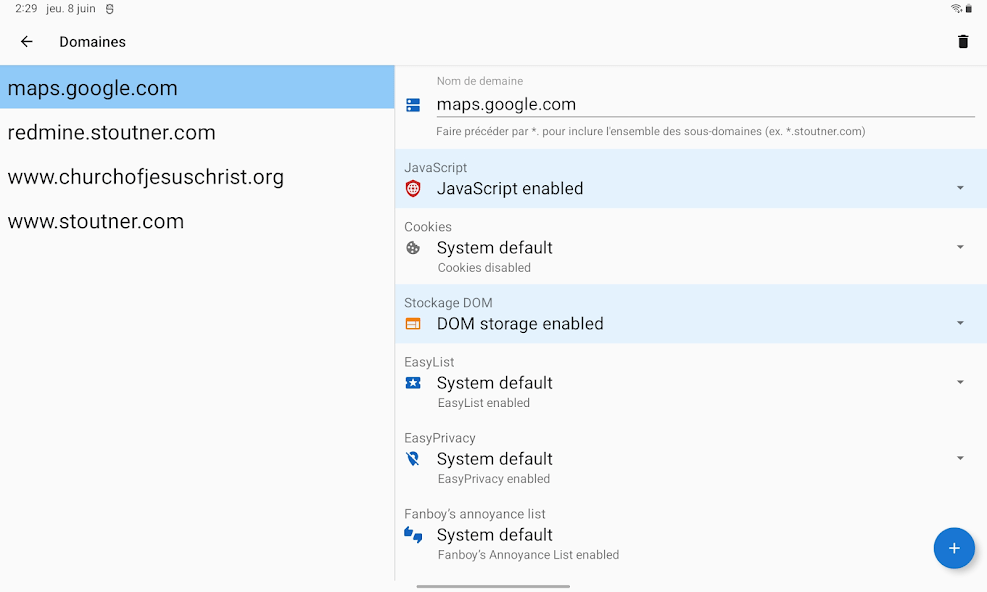Tap Fanboy's annoyance thumbs icon
Viewport: 987px width, 592px height.
coord(413,535)
